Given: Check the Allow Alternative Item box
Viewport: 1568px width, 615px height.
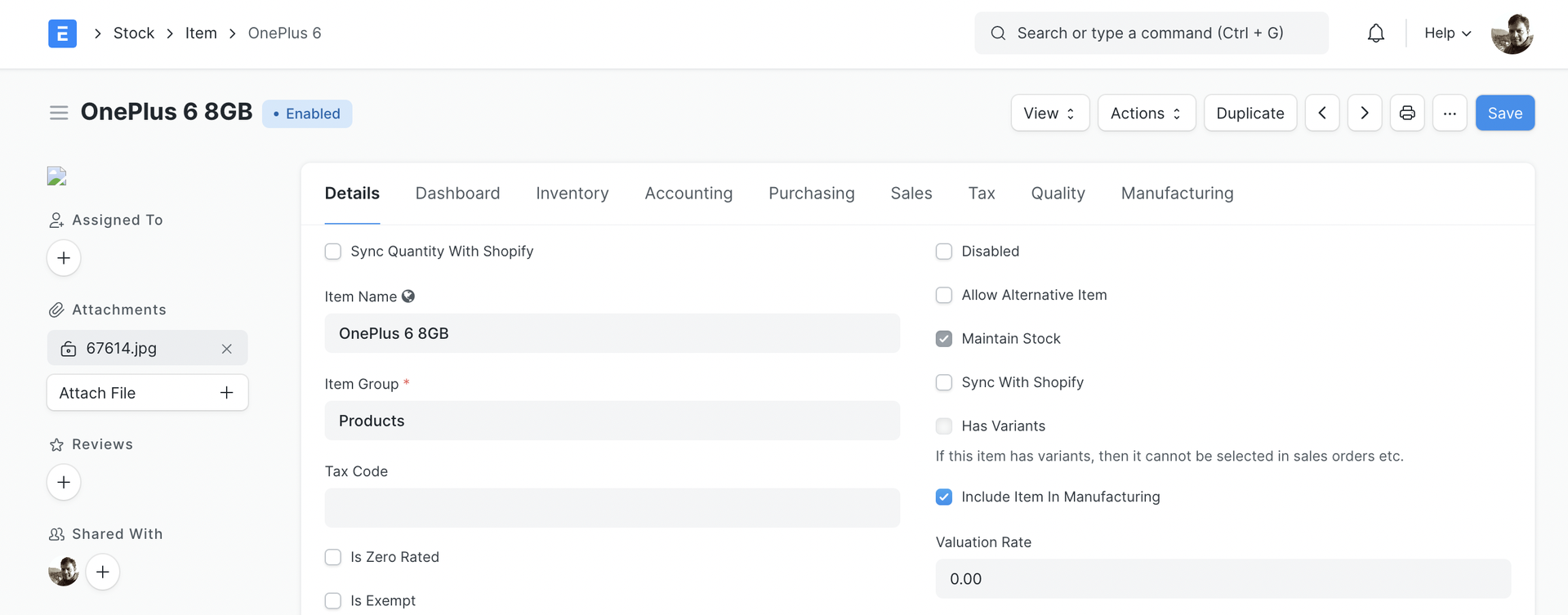Looking at the screenshot, I should [944, 295].
